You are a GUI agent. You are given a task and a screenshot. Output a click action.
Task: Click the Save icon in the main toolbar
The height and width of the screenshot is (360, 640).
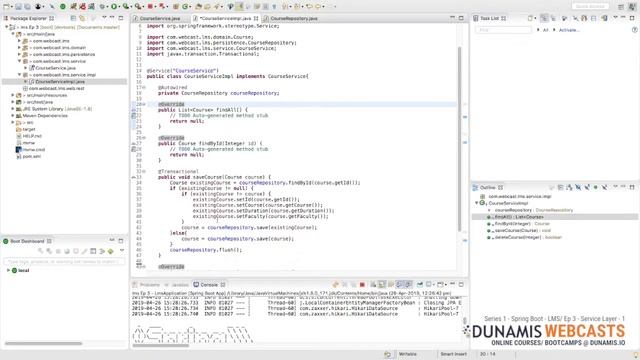point(18,7)
